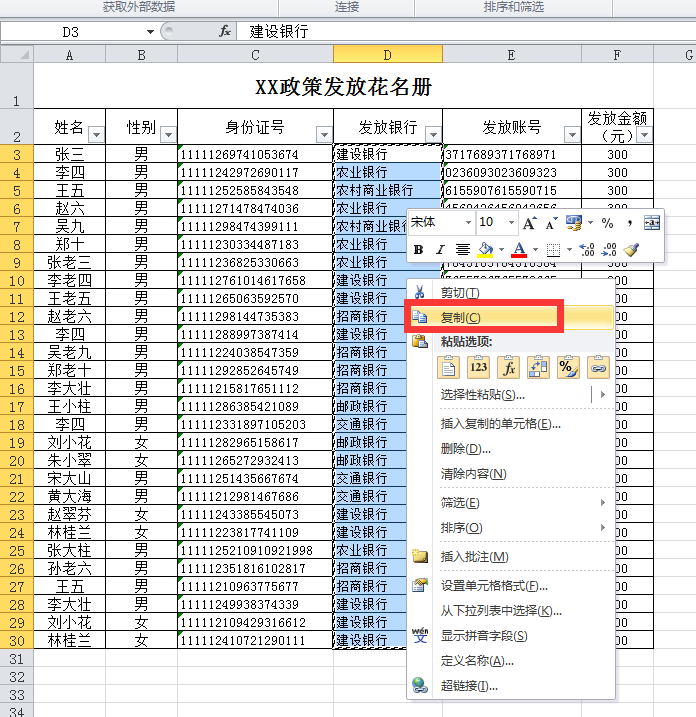
Task: Open the fill color dropdown arrow
Action: pyautogui.click(x=501, y=250)
